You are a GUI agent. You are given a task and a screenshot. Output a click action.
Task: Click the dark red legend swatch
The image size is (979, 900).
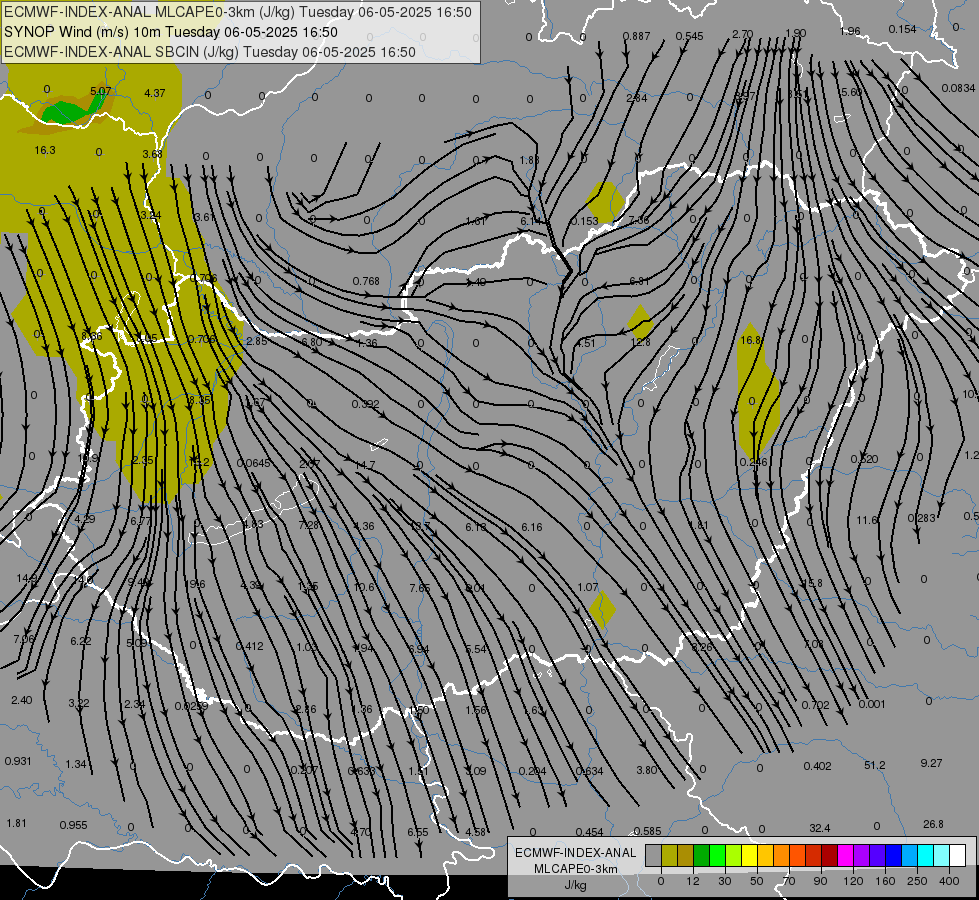[x=829, y=856]
